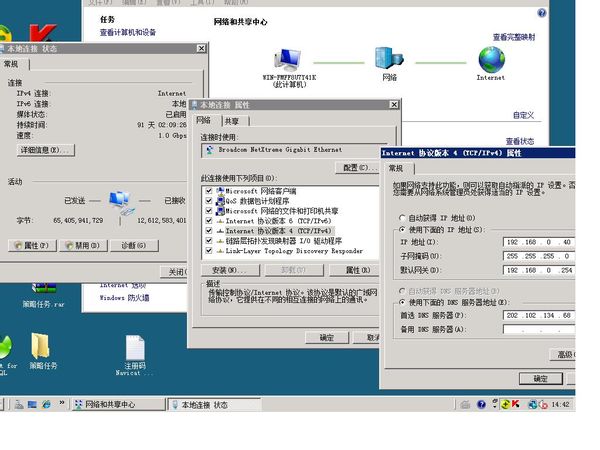The width and height of the screenshot is (600, 450).
Task: Click 禁用(D) button in status window
Action: pos(83,245)
